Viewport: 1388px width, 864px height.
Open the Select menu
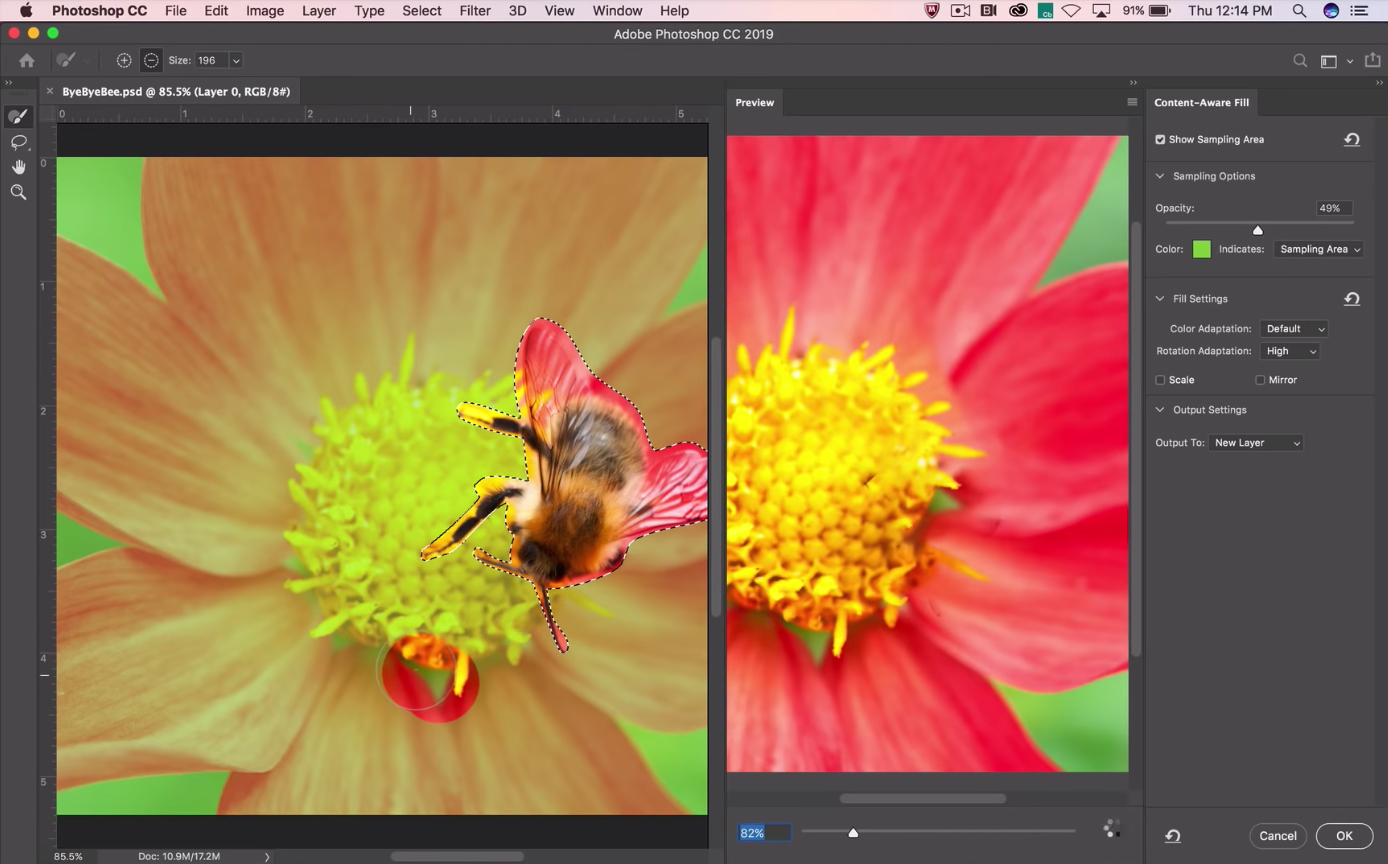[x=421, y=11]
